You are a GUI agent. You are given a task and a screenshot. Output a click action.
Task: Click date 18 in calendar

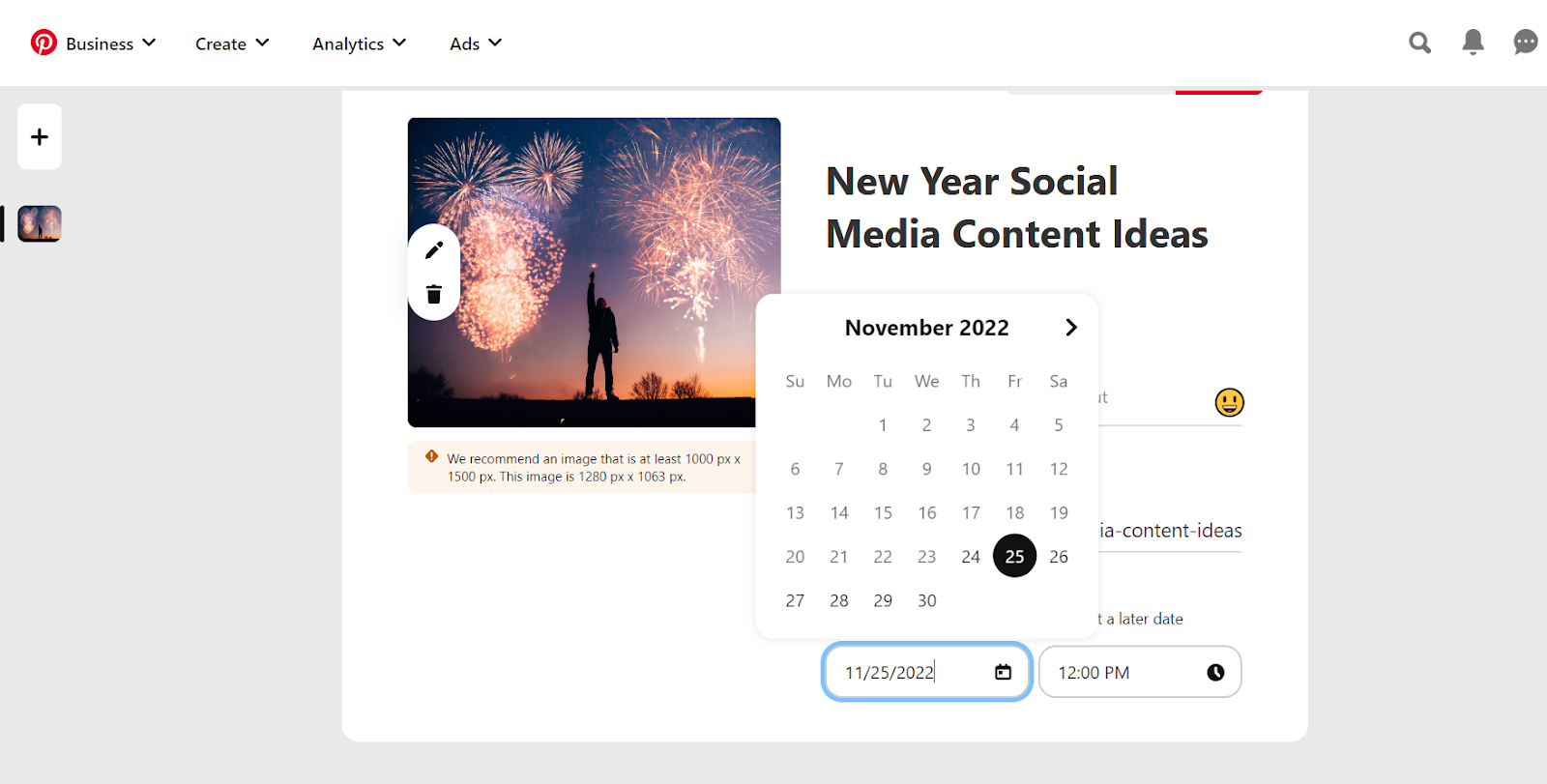click(1014, 512)
